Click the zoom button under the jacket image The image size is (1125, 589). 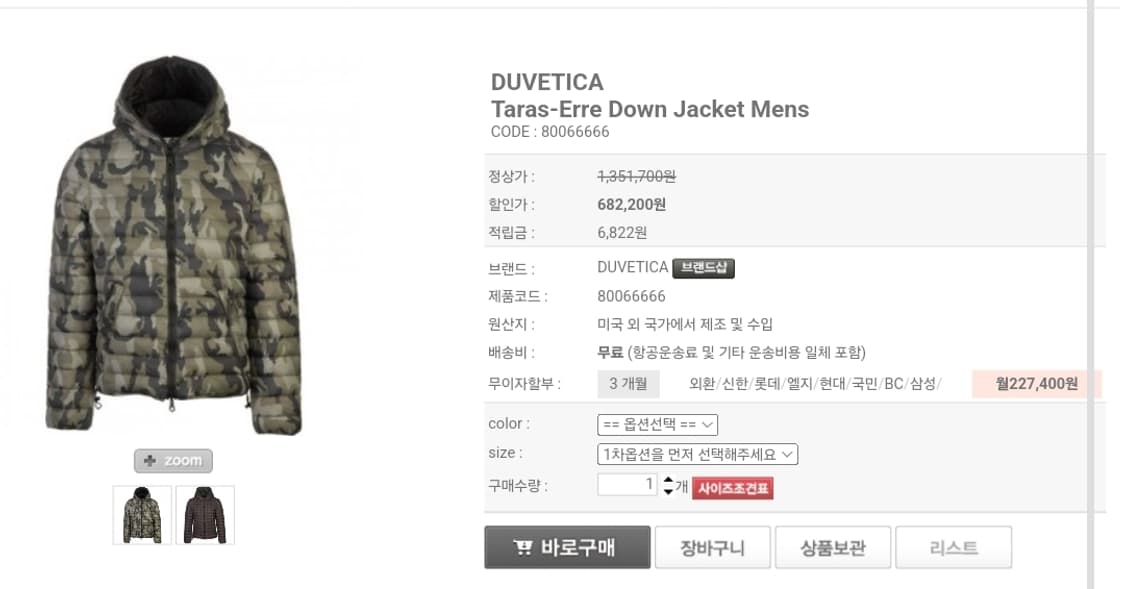[x=173, y=461]
